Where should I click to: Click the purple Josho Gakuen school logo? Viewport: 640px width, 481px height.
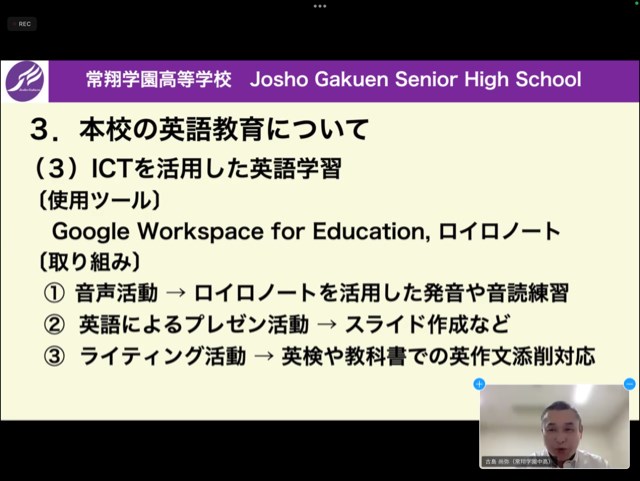coord(25,81)
